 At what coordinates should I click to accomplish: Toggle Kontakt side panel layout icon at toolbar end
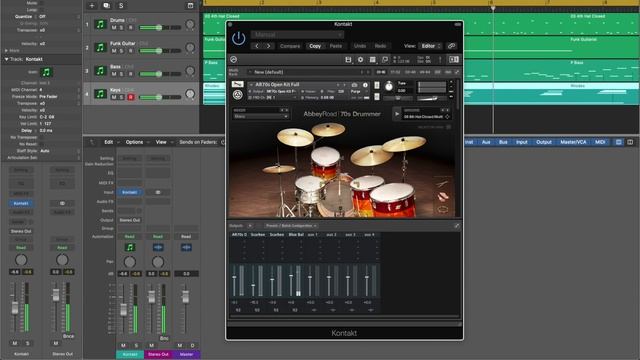(454, 60)
